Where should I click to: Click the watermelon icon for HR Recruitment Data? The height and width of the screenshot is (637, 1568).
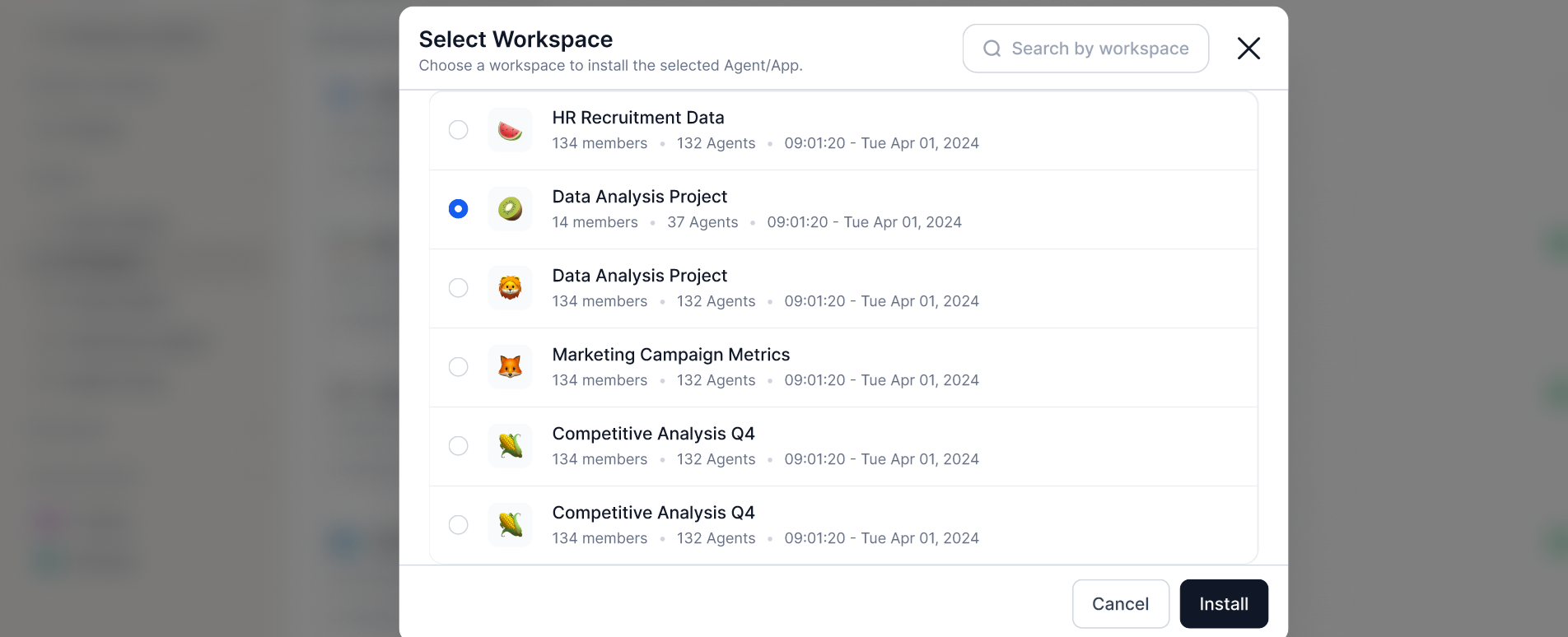click(510, 130)
